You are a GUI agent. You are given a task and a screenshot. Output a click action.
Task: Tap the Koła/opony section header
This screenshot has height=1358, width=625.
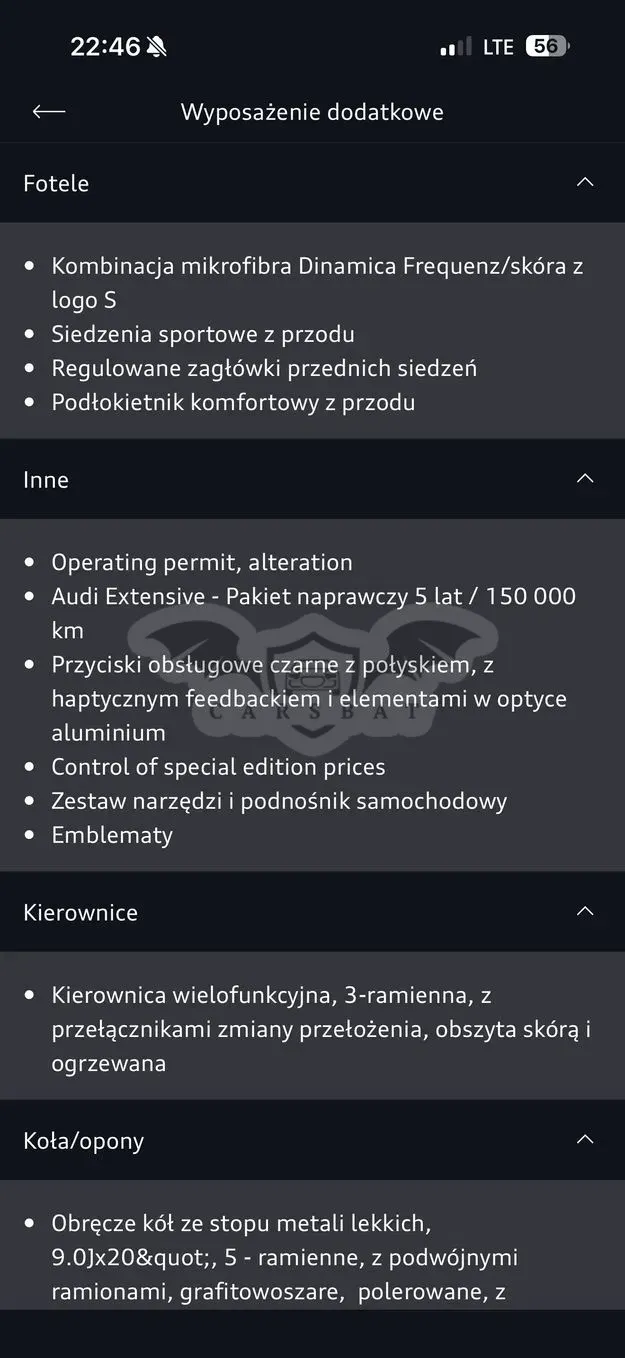point(312,1141)
